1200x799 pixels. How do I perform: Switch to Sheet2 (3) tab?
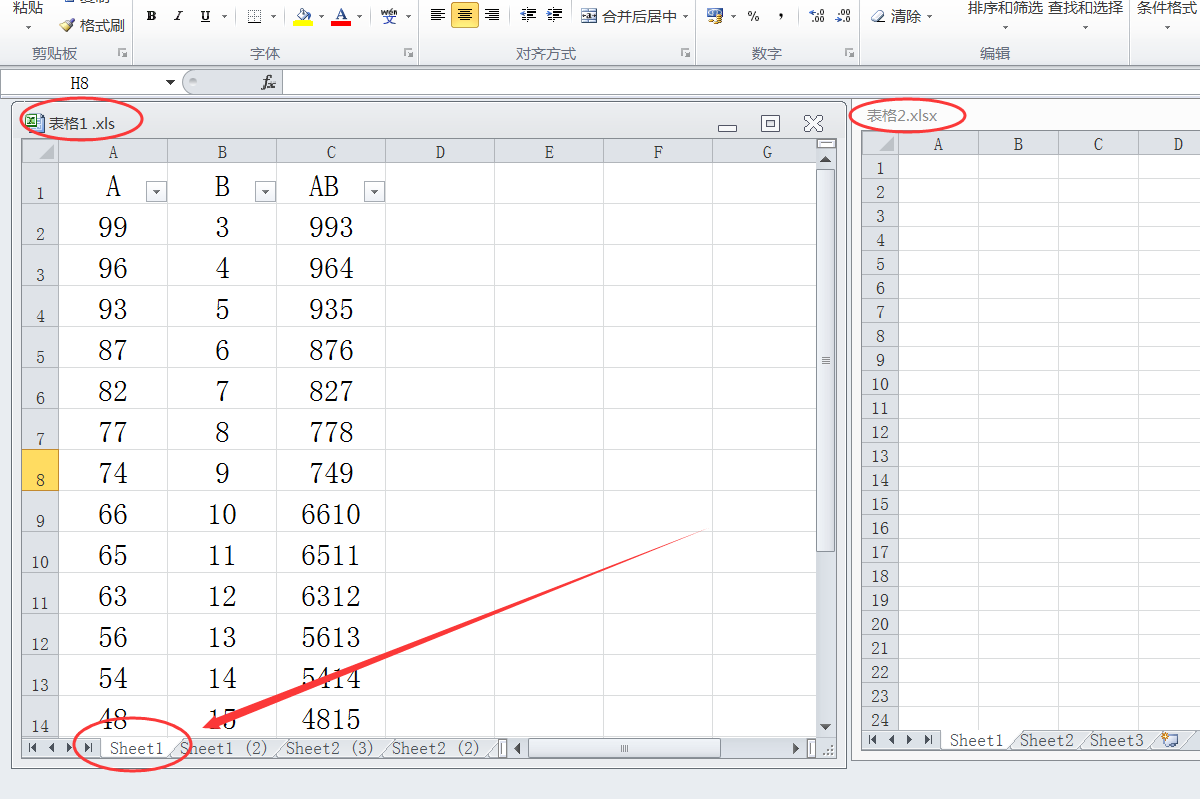pyautogui.click(x=331, y=748)
